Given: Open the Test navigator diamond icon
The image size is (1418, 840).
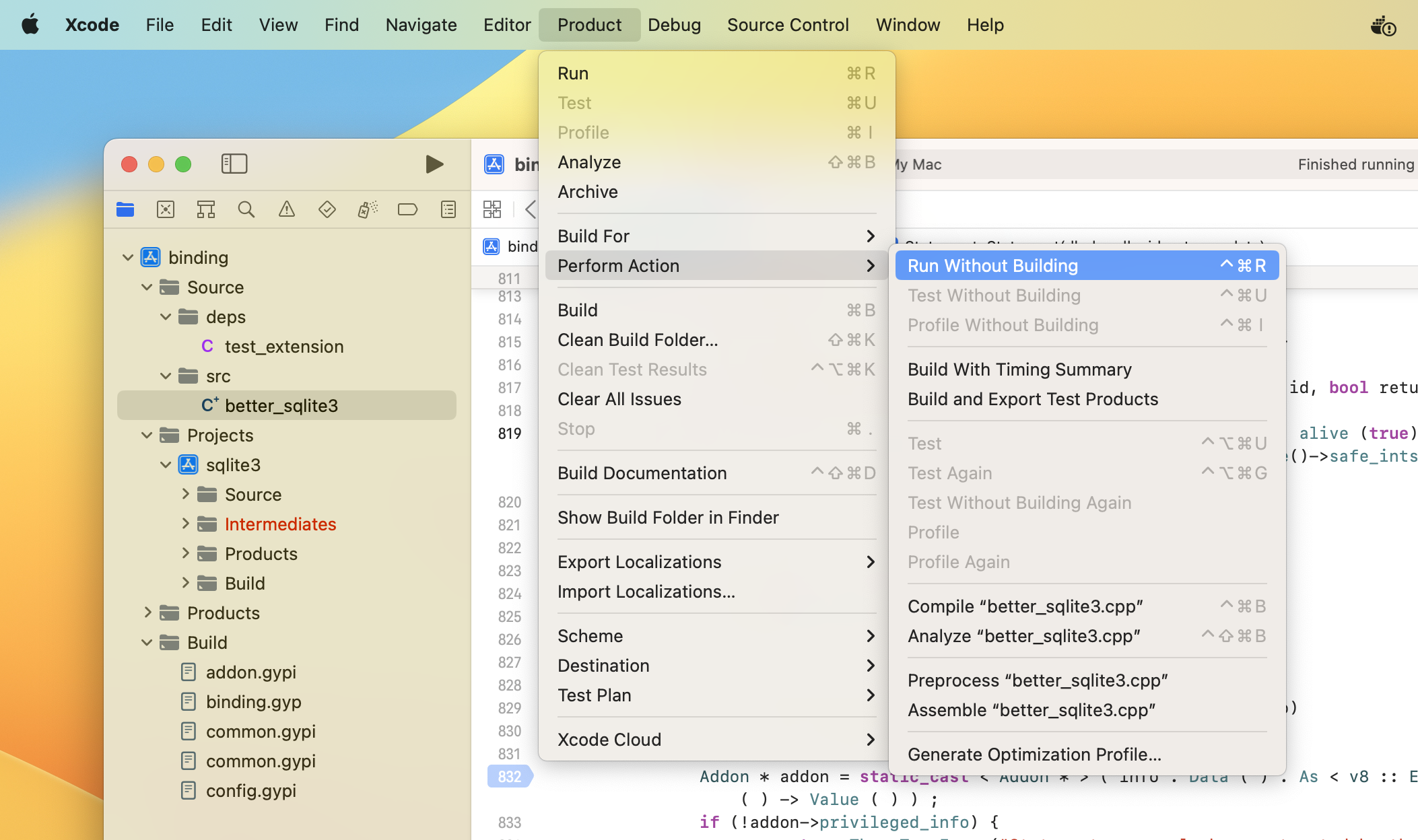Looking at the screenshot, I should (x=327, y=210).
